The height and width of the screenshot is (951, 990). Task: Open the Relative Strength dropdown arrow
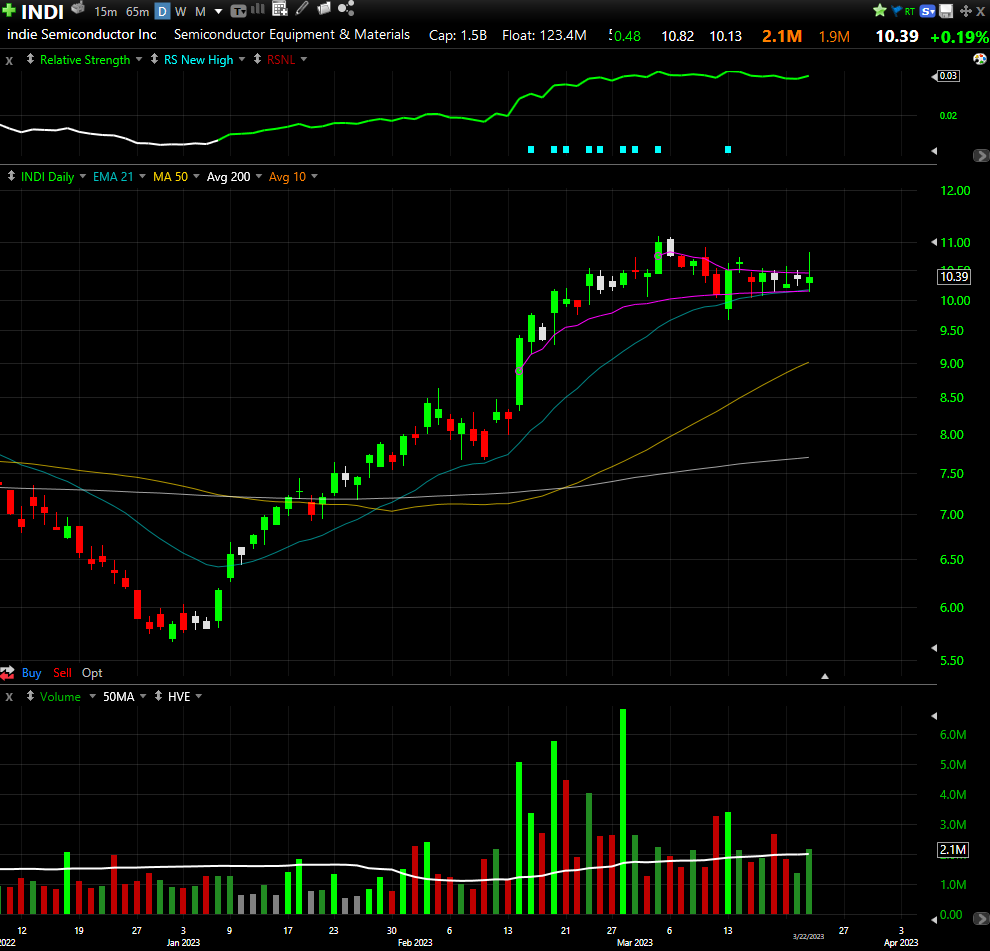point(139,59)
